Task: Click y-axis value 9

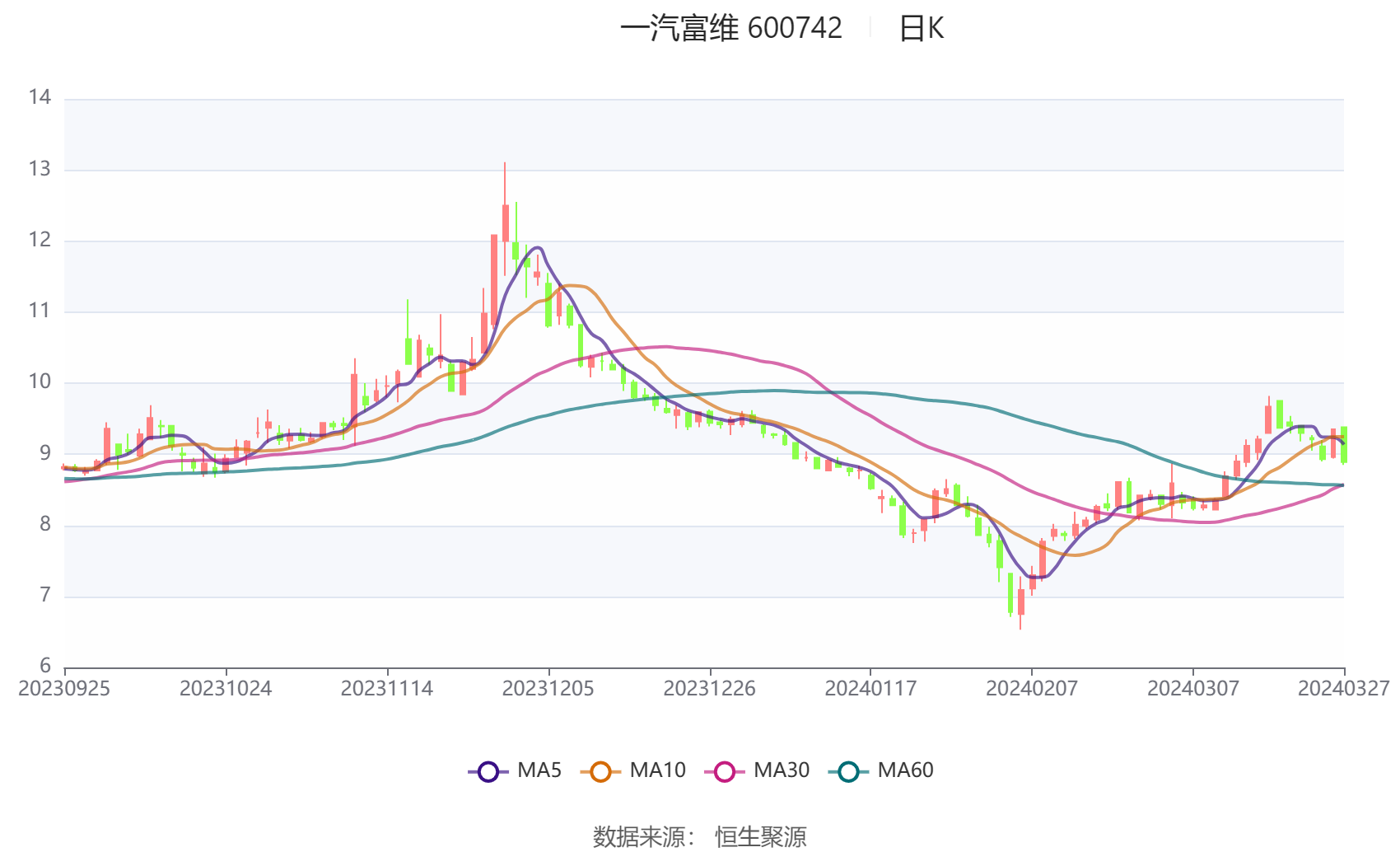Action: tap(45, 453)
